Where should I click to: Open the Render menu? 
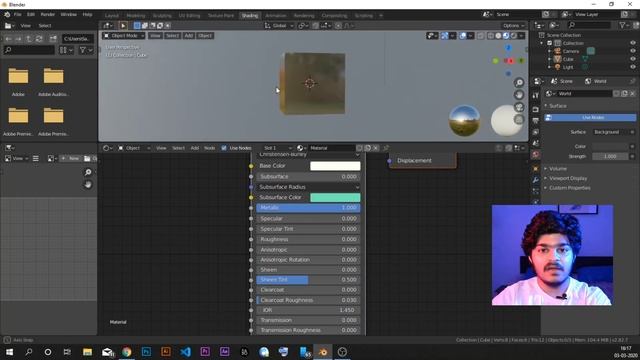tap(47, 14)
